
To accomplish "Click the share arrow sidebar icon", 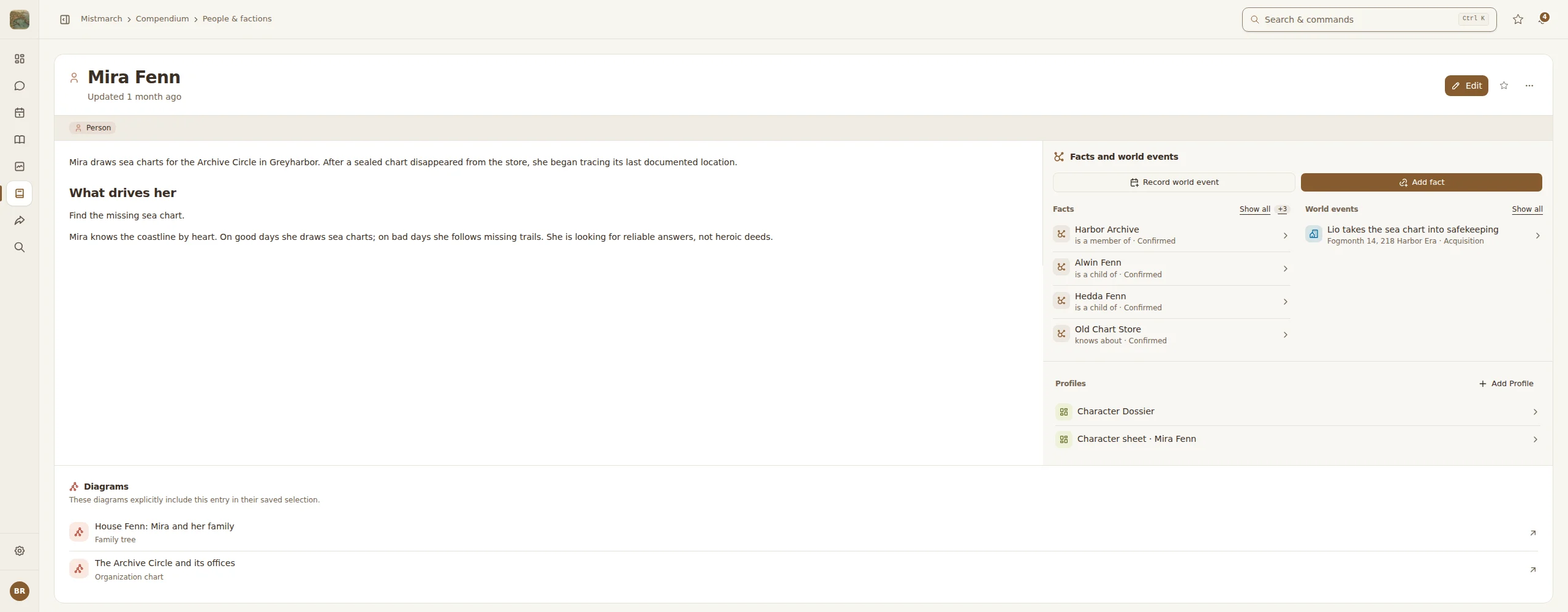I will coord(20,220).
